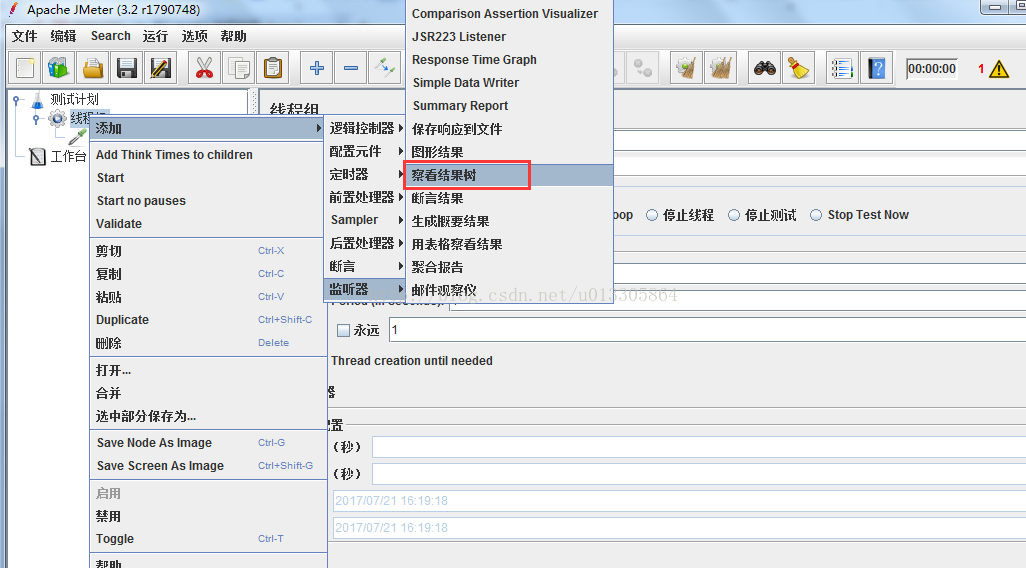Image resolution: width=1026 pixels, height=568 pixels.
Task: Choose Response Time Graph listener
Action: click(x=509, y=60)
